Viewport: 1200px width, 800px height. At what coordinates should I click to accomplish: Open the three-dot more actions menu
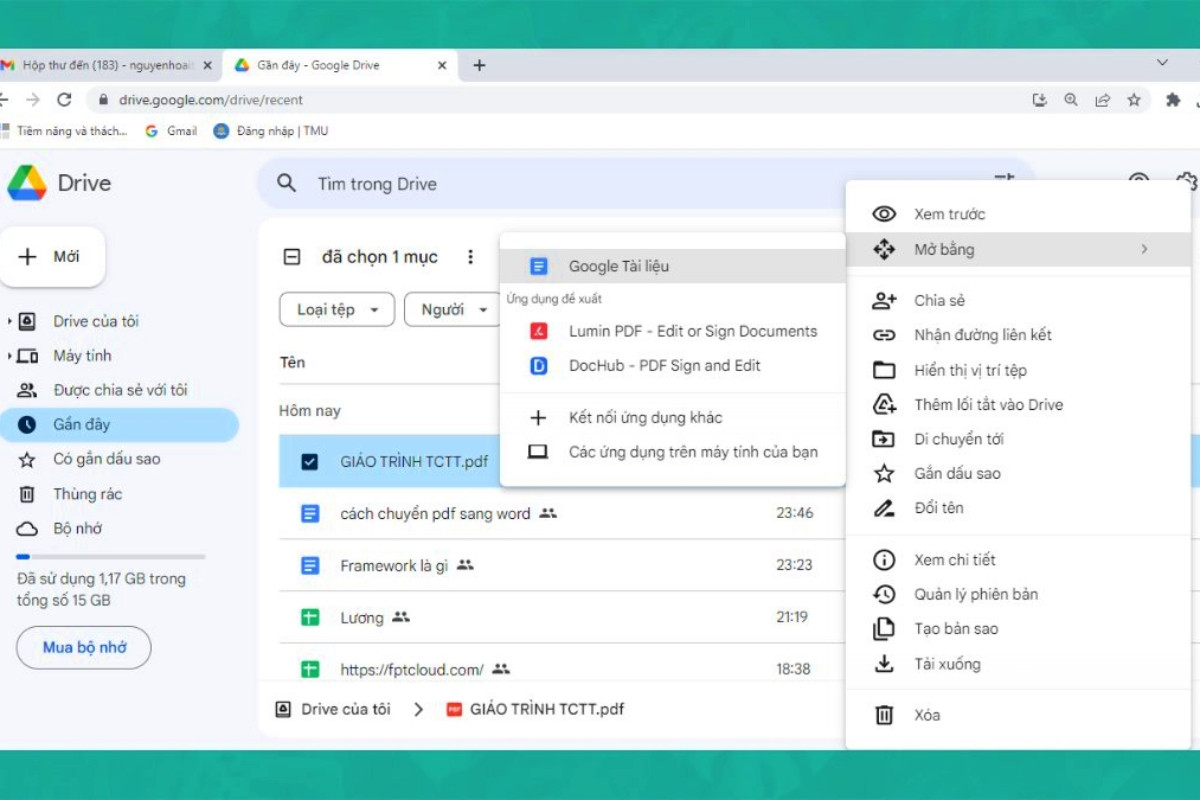tap(470, 257)
